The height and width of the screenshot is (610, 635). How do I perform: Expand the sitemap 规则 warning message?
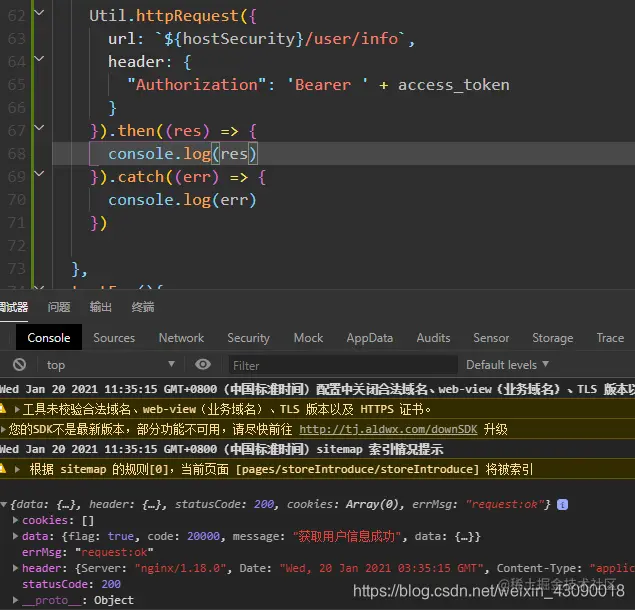click(17, 469)
